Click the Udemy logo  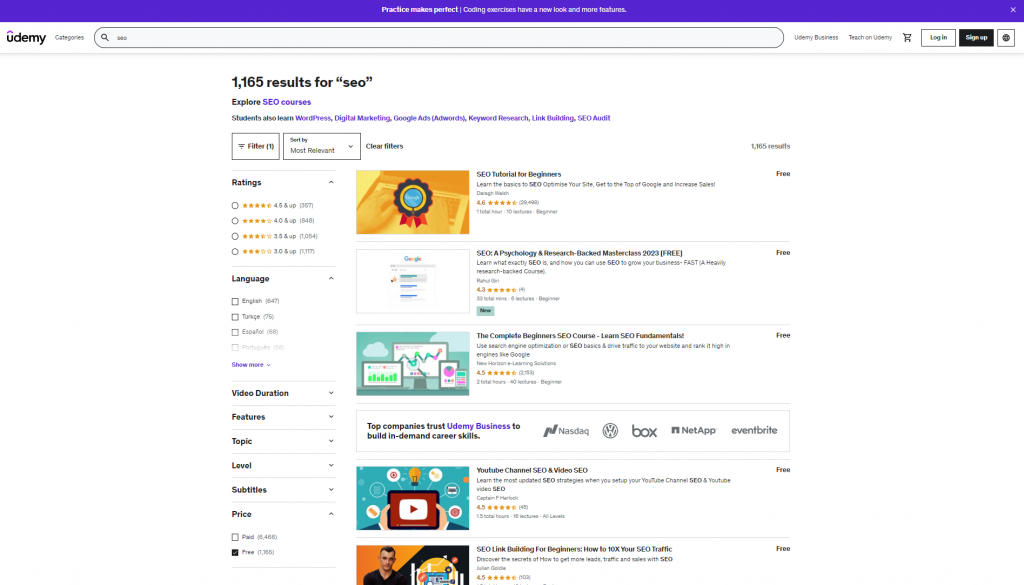[26, 37]
